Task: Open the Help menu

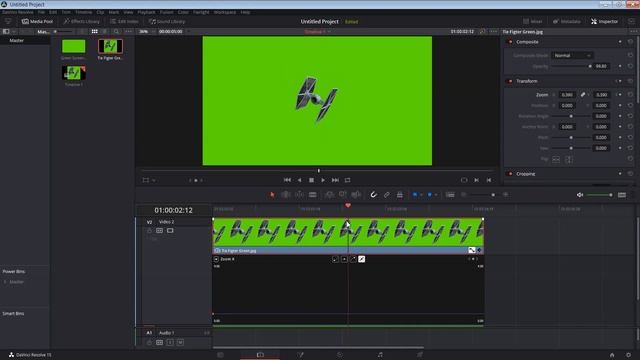Action: 245,12
